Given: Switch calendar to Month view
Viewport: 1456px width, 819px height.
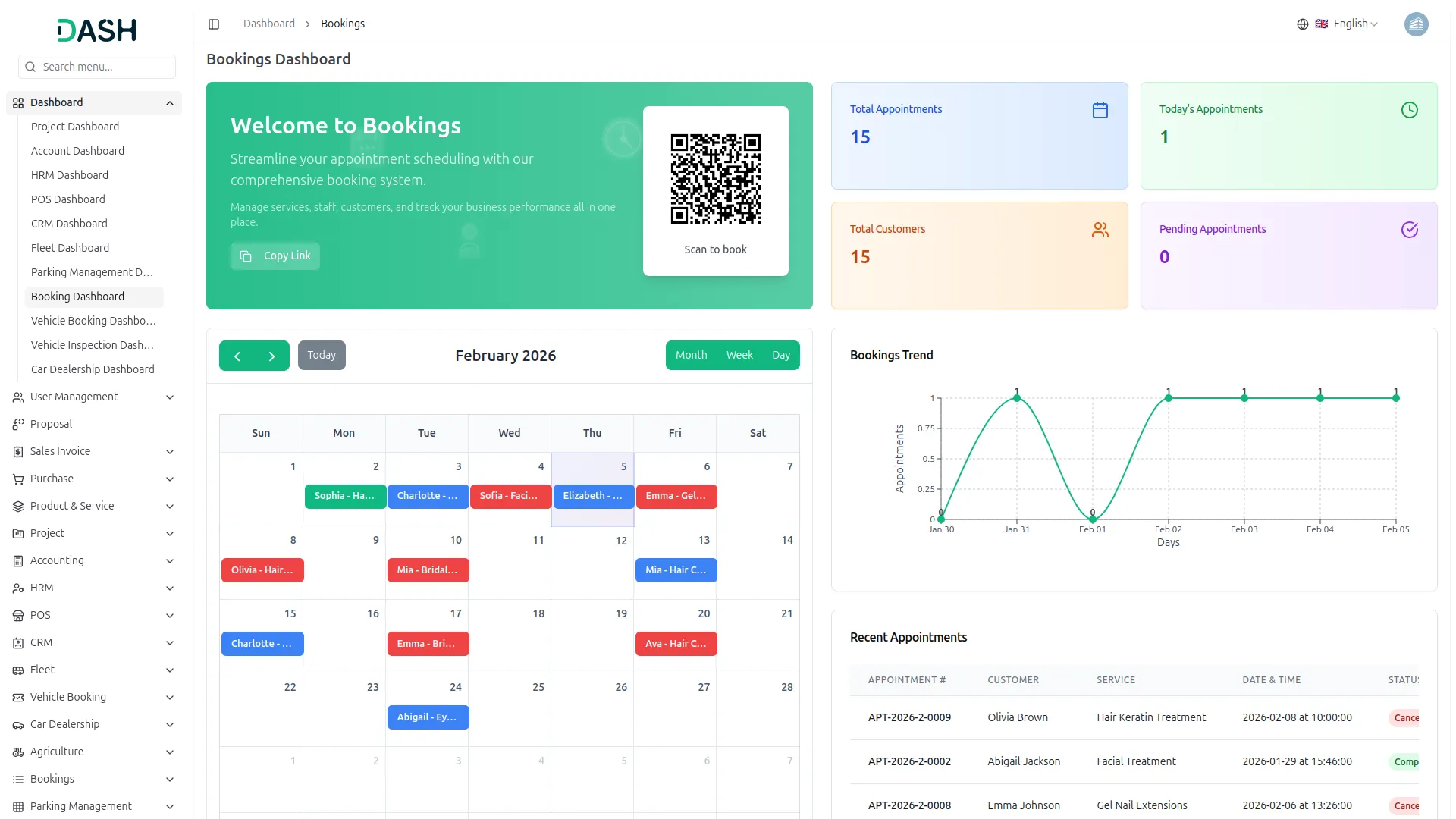Looking at the screenshot, I should pos(691,356).
